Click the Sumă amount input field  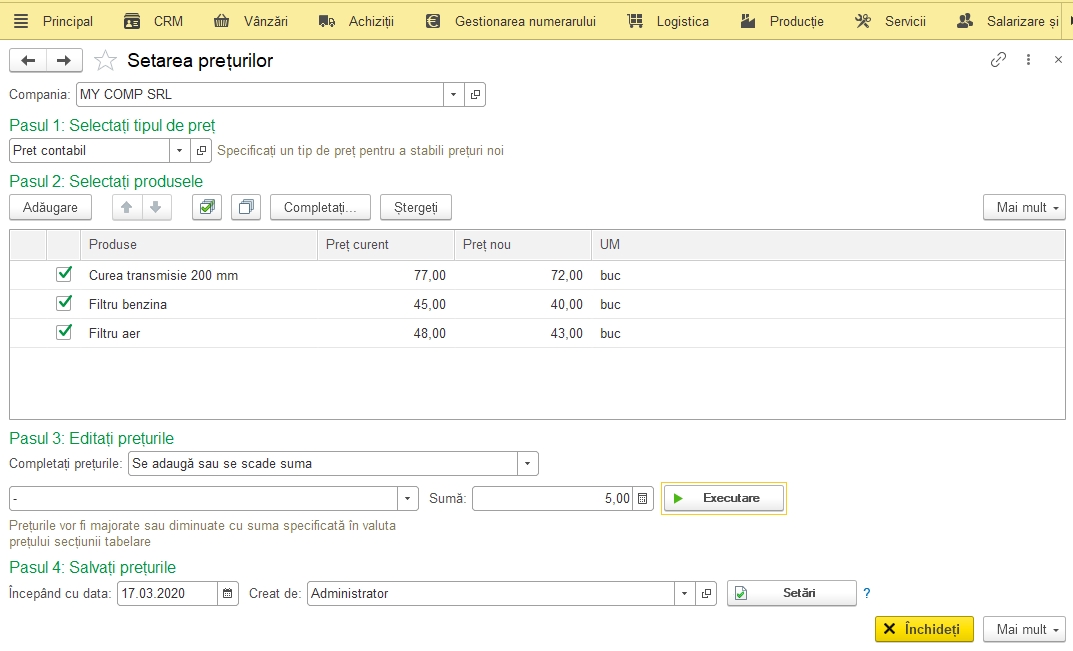tap(552, 498)
